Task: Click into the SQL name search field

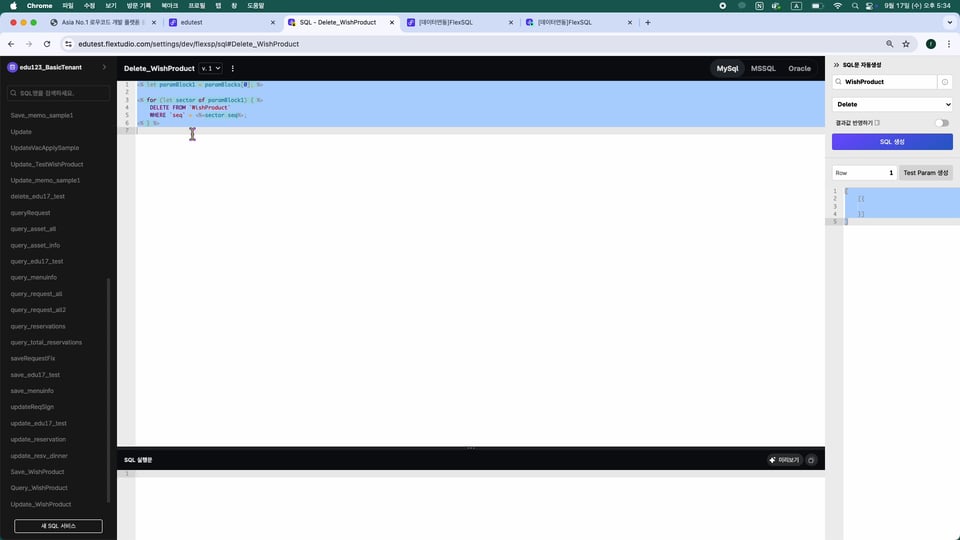Action: pos(58,93)
